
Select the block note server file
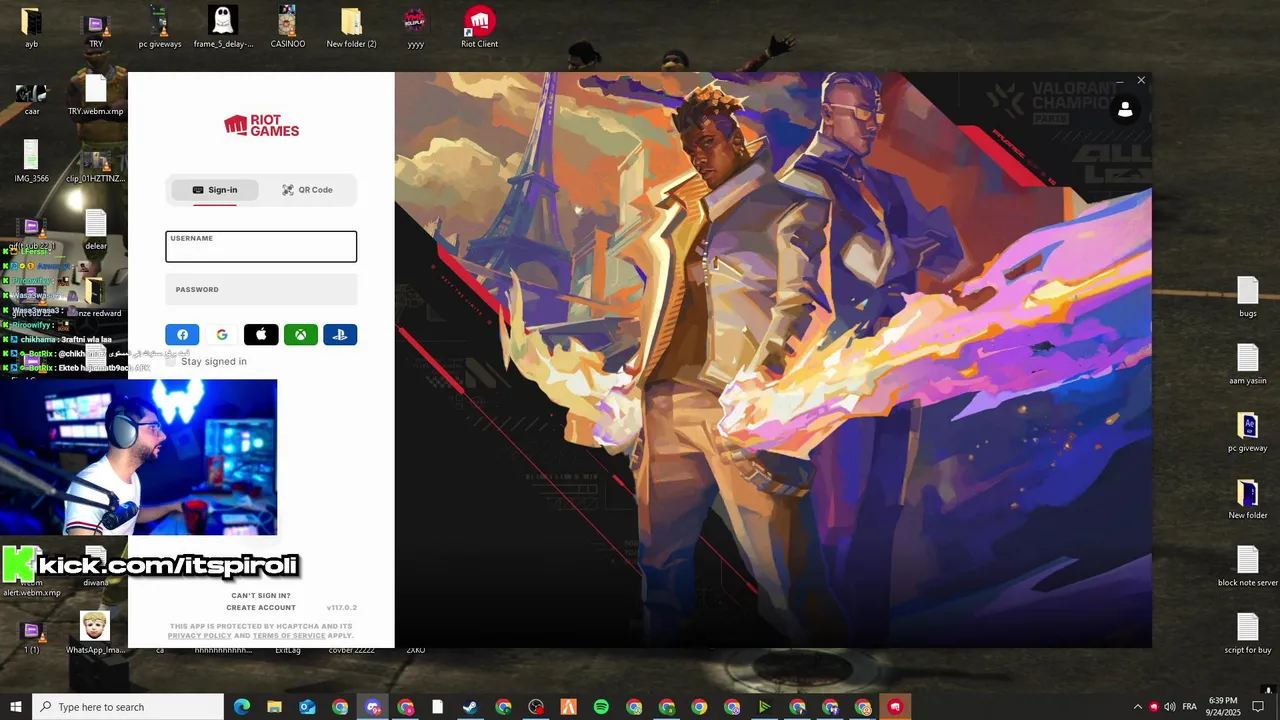pyautogui.click(x=1248, y=566)
